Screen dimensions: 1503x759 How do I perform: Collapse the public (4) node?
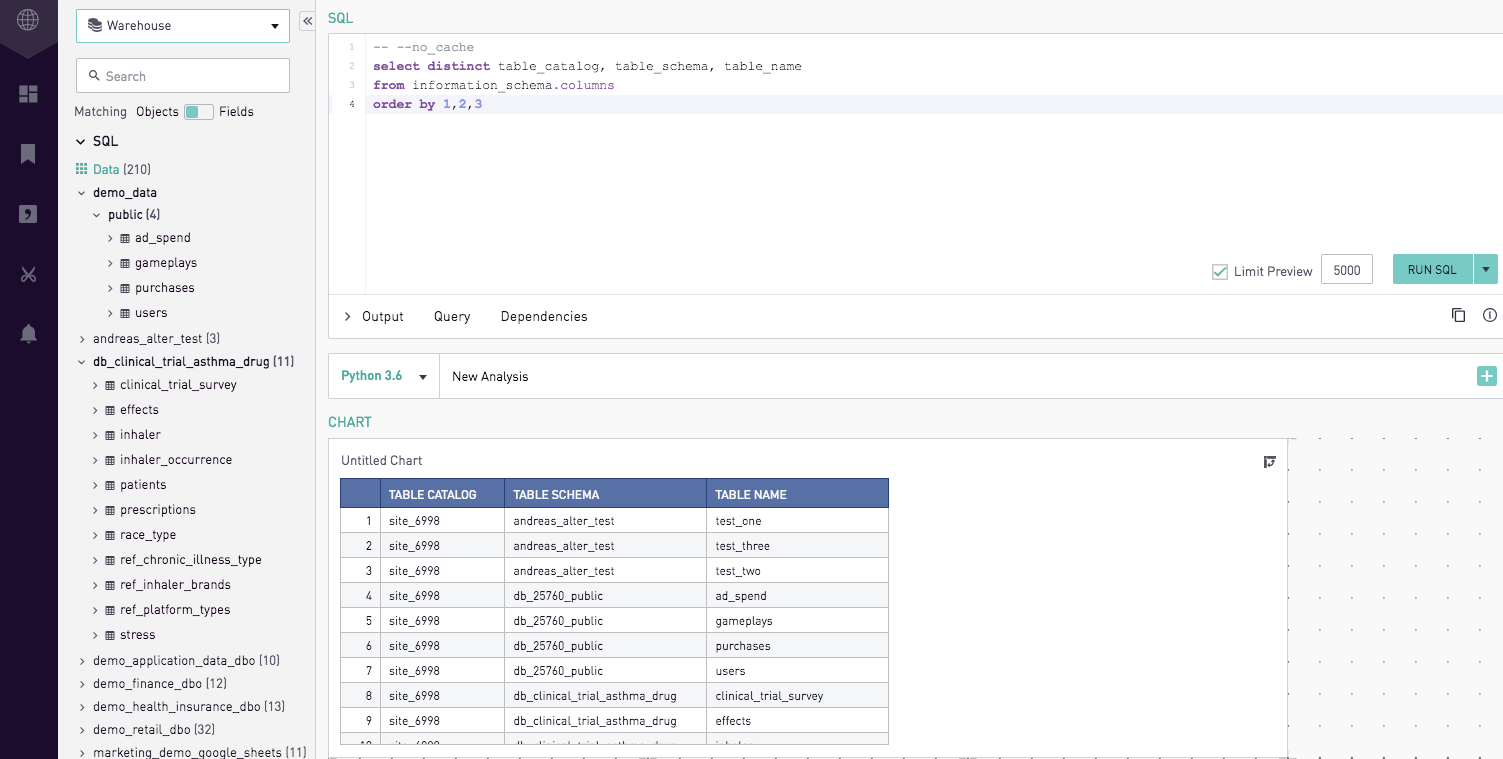pyautogui.click(x=97, y=215)
